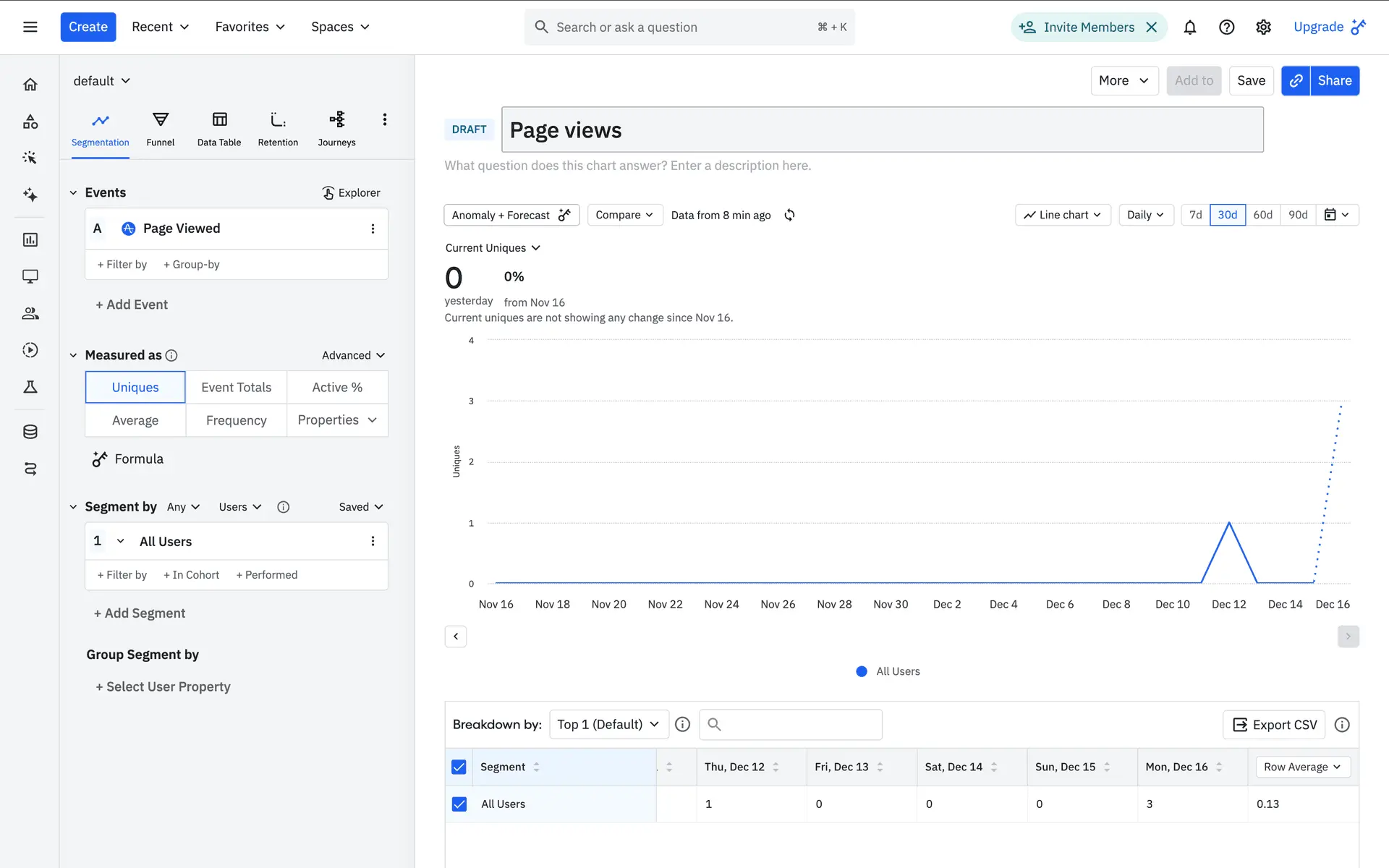Select the Event Totals measure
Viewport: 1389px width, 868px height.
coord(236,387)
